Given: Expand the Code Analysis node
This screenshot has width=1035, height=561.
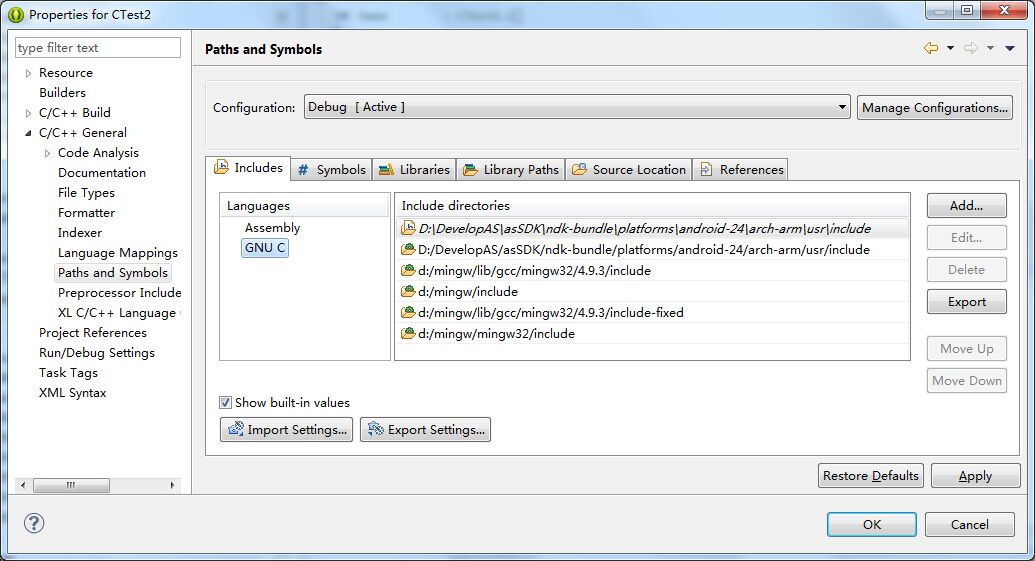Looking at the screenshot, I should click(48, 153).
